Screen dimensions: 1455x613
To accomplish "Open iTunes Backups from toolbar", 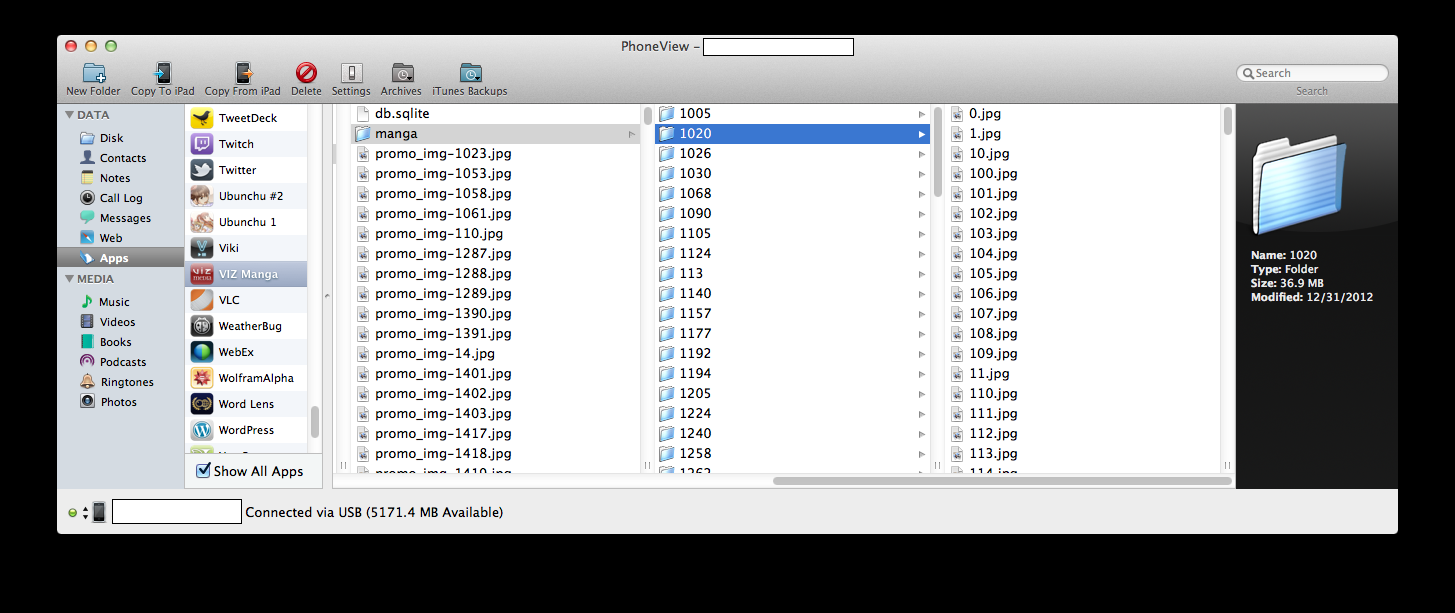I will [469, 73].
